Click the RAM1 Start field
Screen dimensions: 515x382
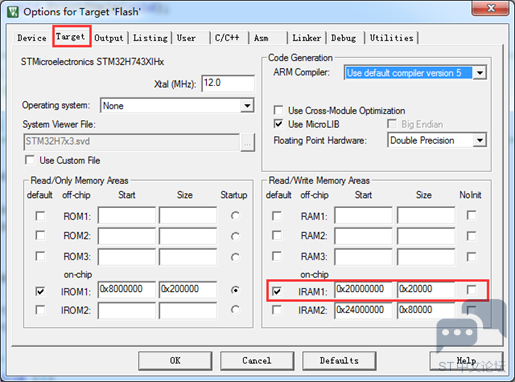(x=363, y=215)
